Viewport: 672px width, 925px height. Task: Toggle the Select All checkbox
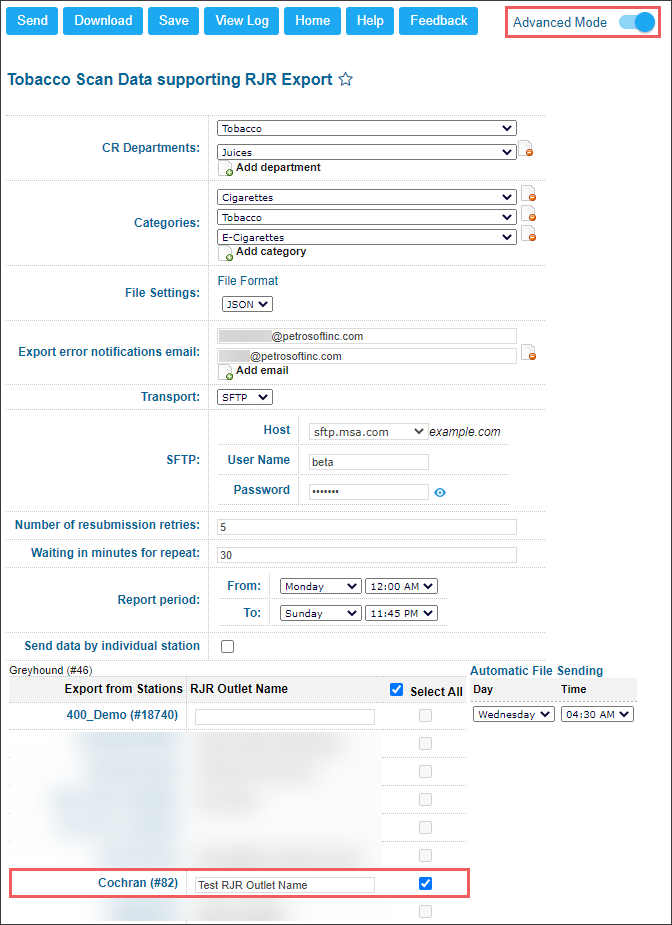click(396, 690)
